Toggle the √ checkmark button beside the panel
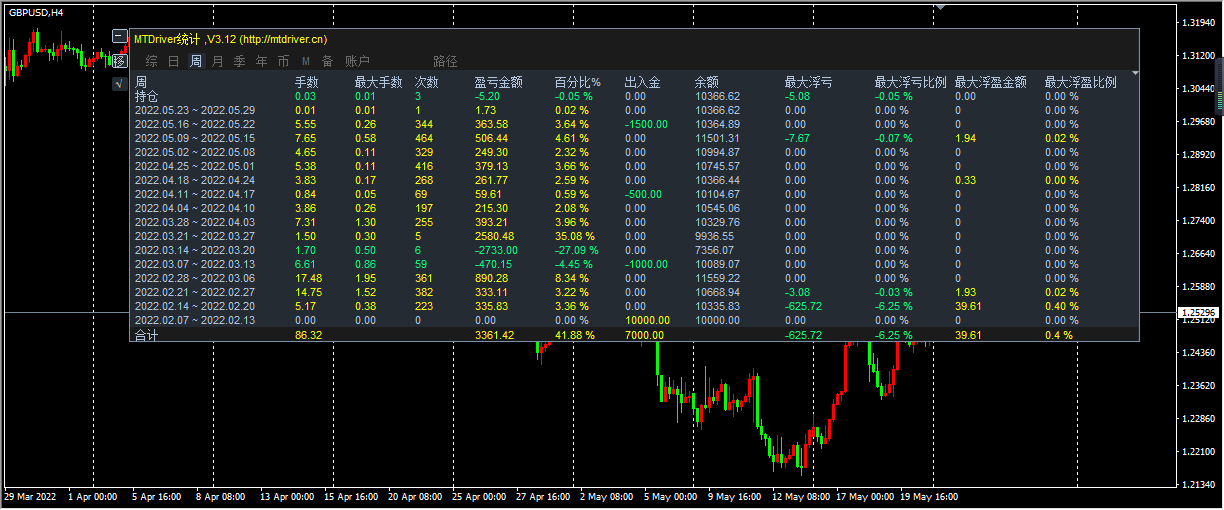The height and width of the screenshot is (510, 1224). point(119,84)
